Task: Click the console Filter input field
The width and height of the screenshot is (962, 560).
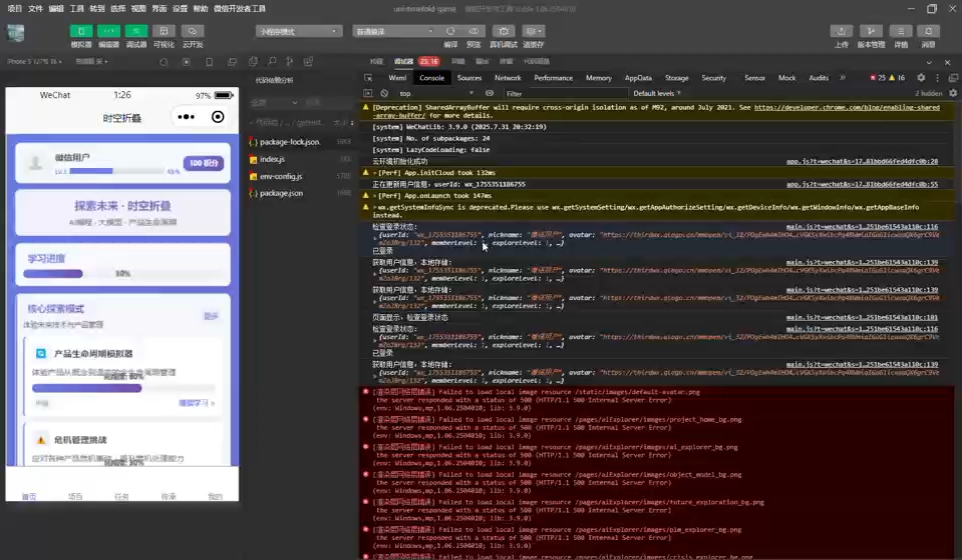Action: (566, 94)
